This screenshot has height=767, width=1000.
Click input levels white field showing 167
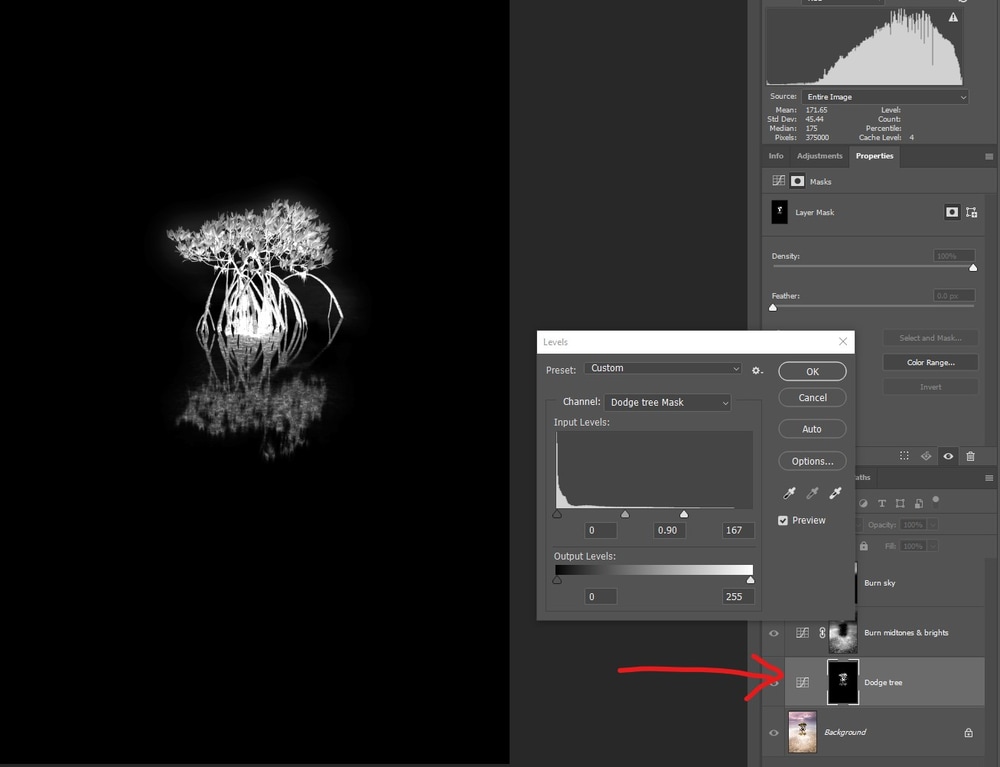(x=738, y=530)
